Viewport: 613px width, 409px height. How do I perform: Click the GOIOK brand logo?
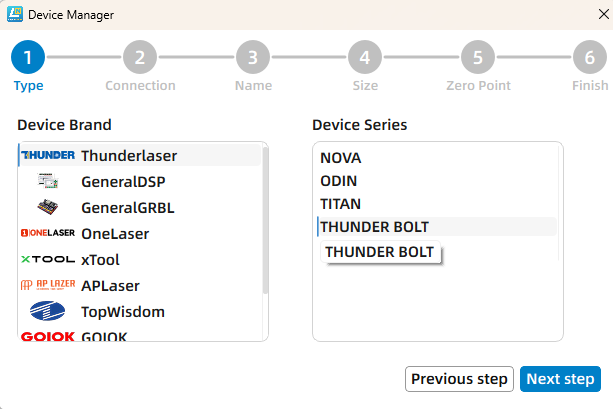(x=47, y=337)
